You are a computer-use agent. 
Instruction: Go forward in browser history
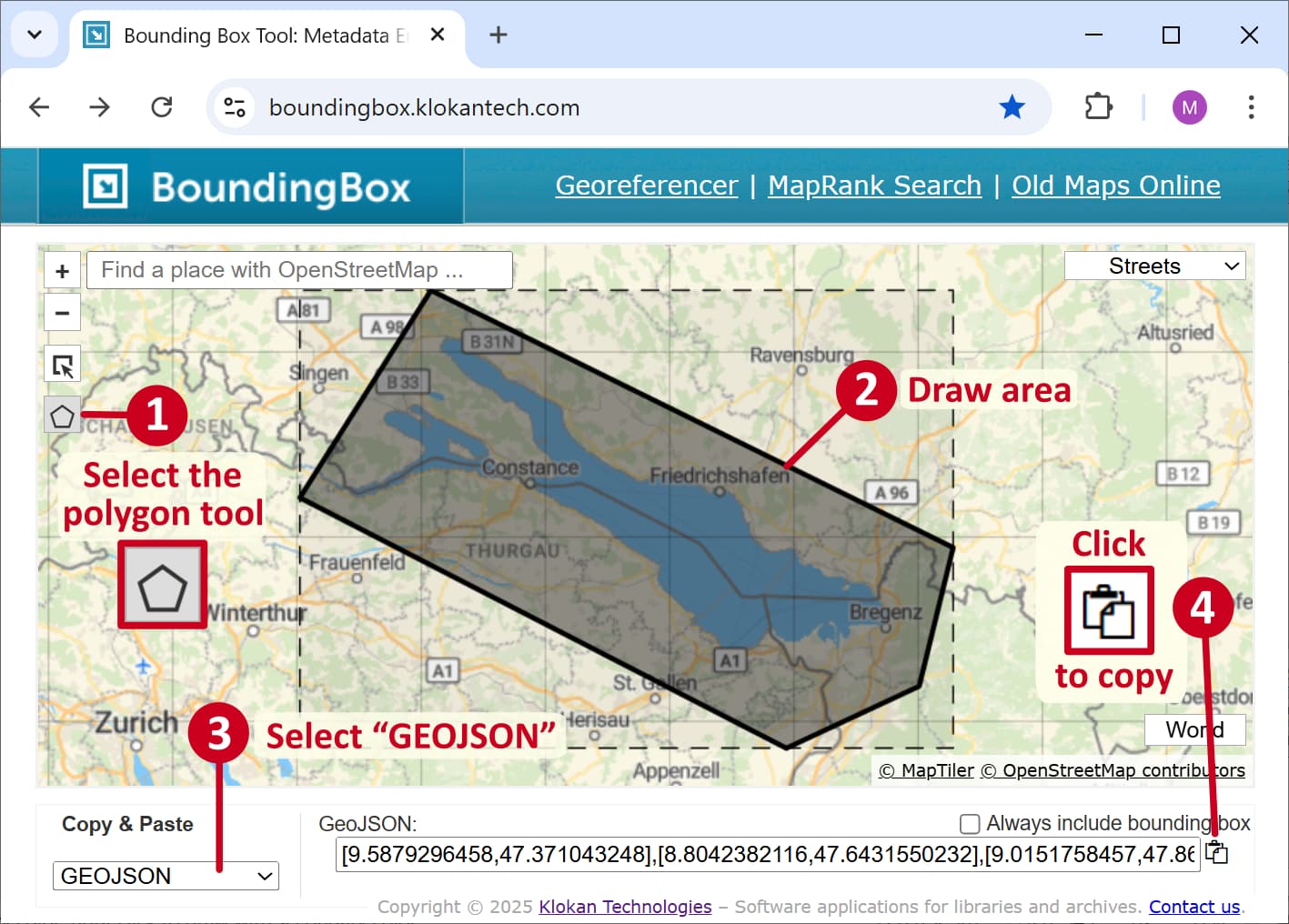click(100, 107)
